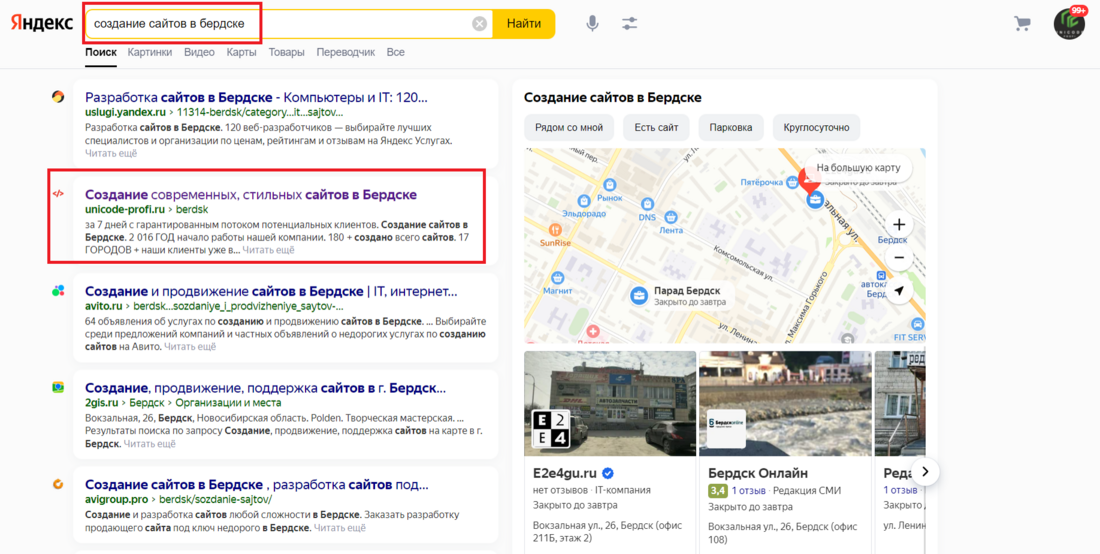The image size is (1100, 554).
Task: Select the SunRise marker on map
Action: click(556, 229)
